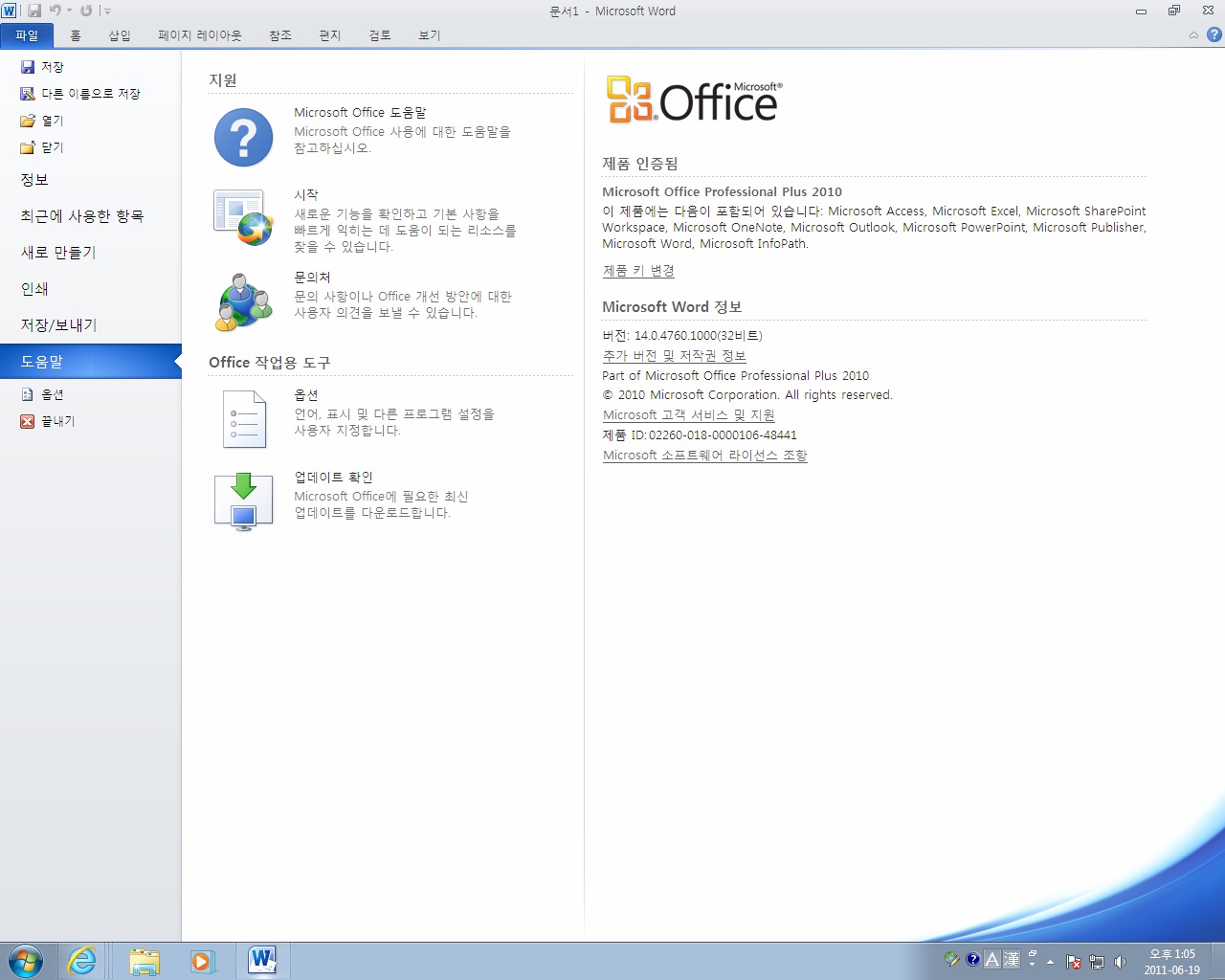The height and width of the screenshot is (980, 1225).
Task: Open Windows Explorer folder icon in taskbar
Action: tap(145, 961)
